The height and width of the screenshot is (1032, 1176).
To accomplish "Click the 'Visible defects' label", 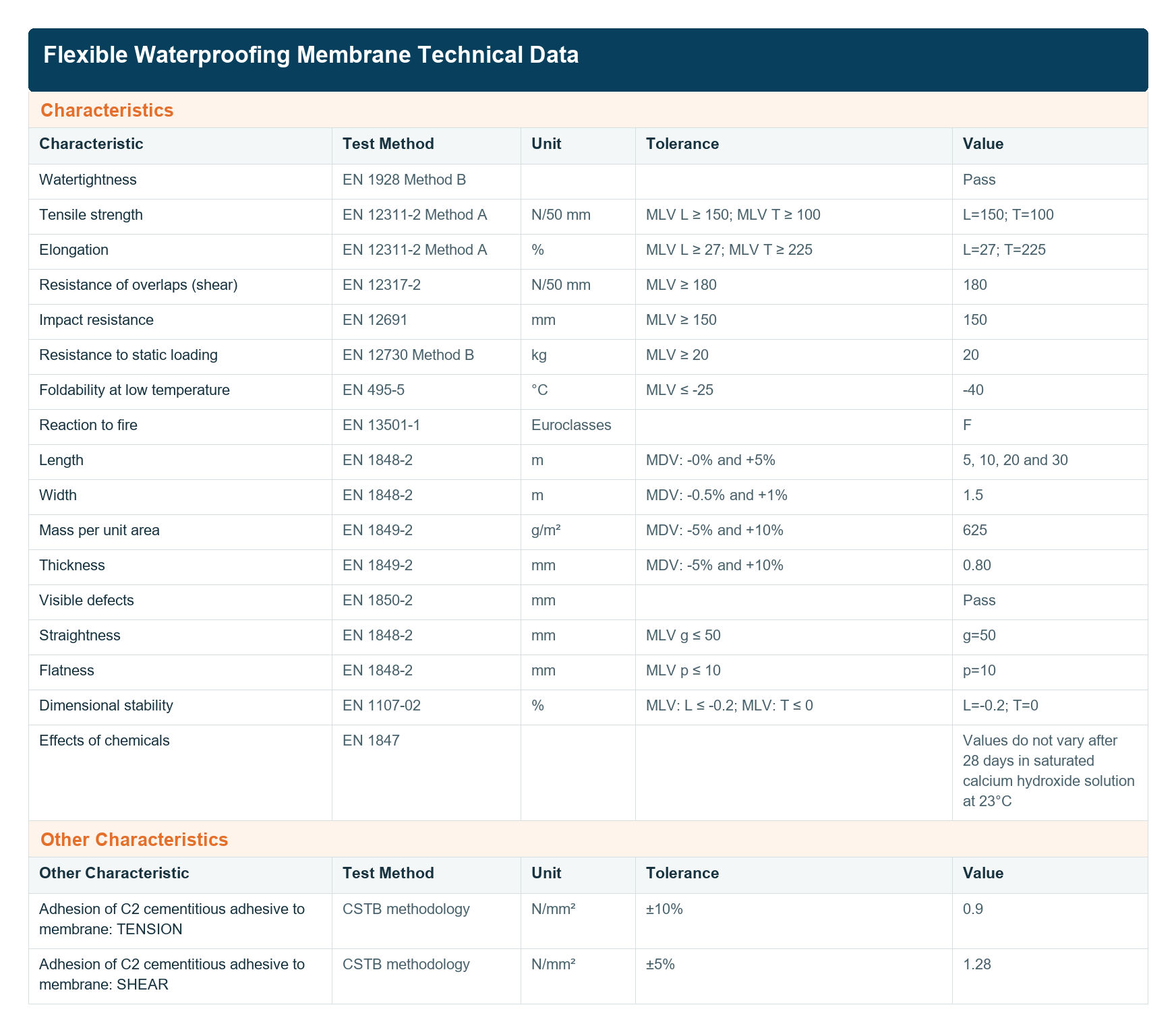I will (86, 600).
